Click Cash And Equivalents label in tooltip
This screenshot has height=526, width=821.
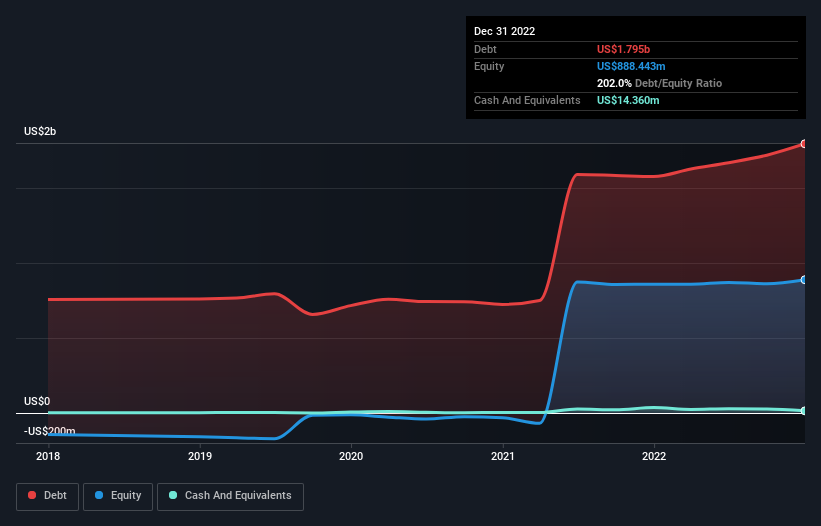click(x=527, y=100)
